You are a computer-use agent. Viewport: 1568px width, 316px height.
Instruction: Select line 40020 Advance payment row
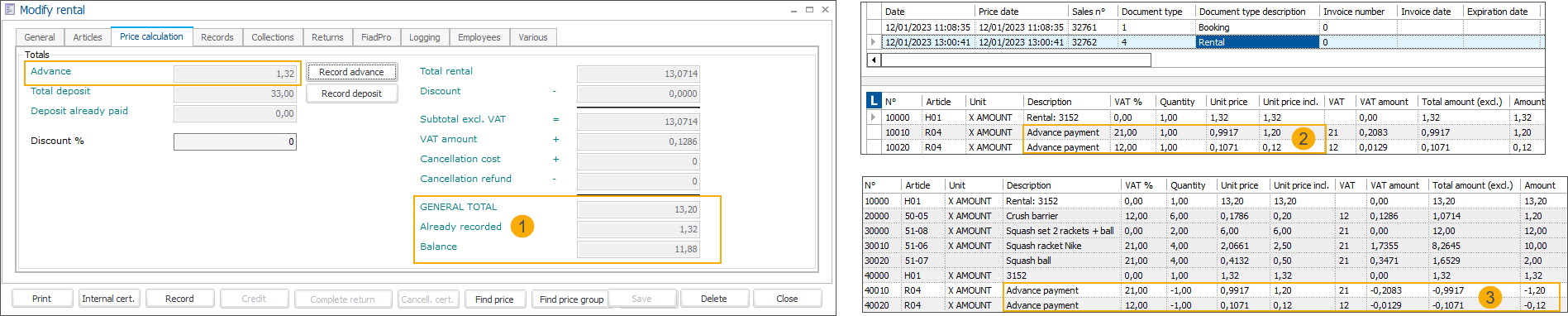(x=1214, y=305)
